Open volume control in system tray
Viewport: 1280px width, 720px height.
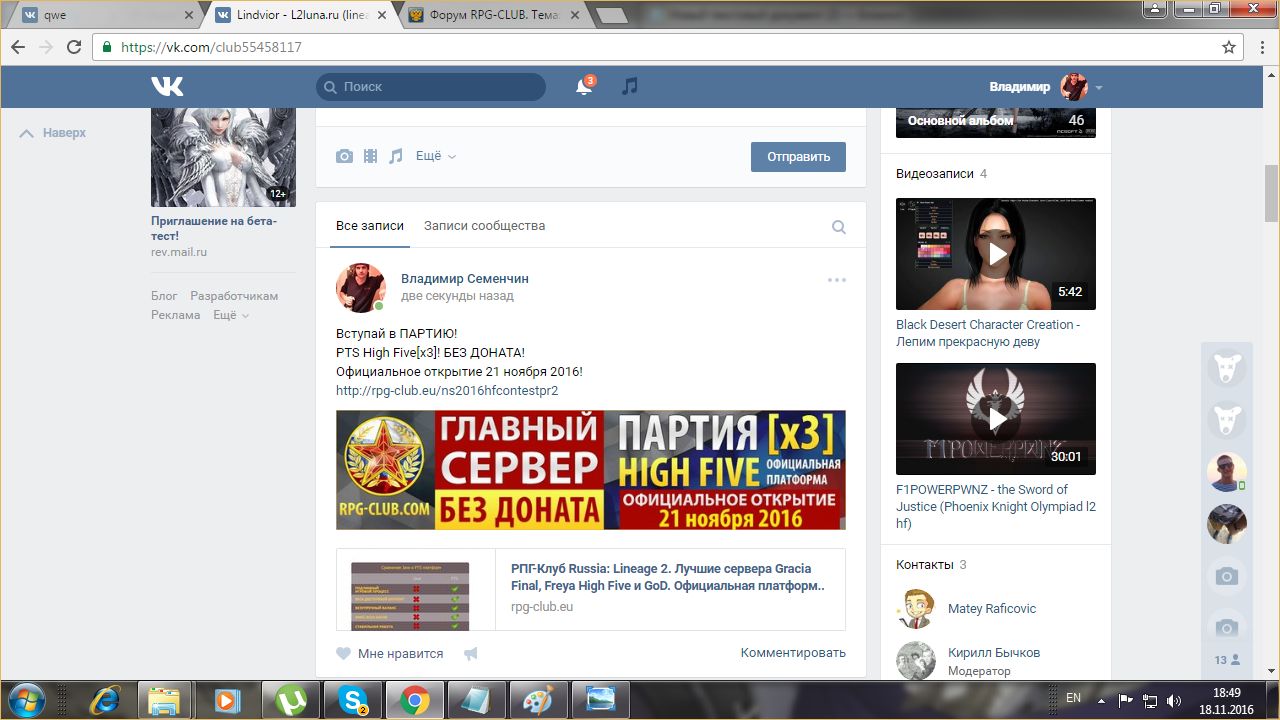point(1174,700)
